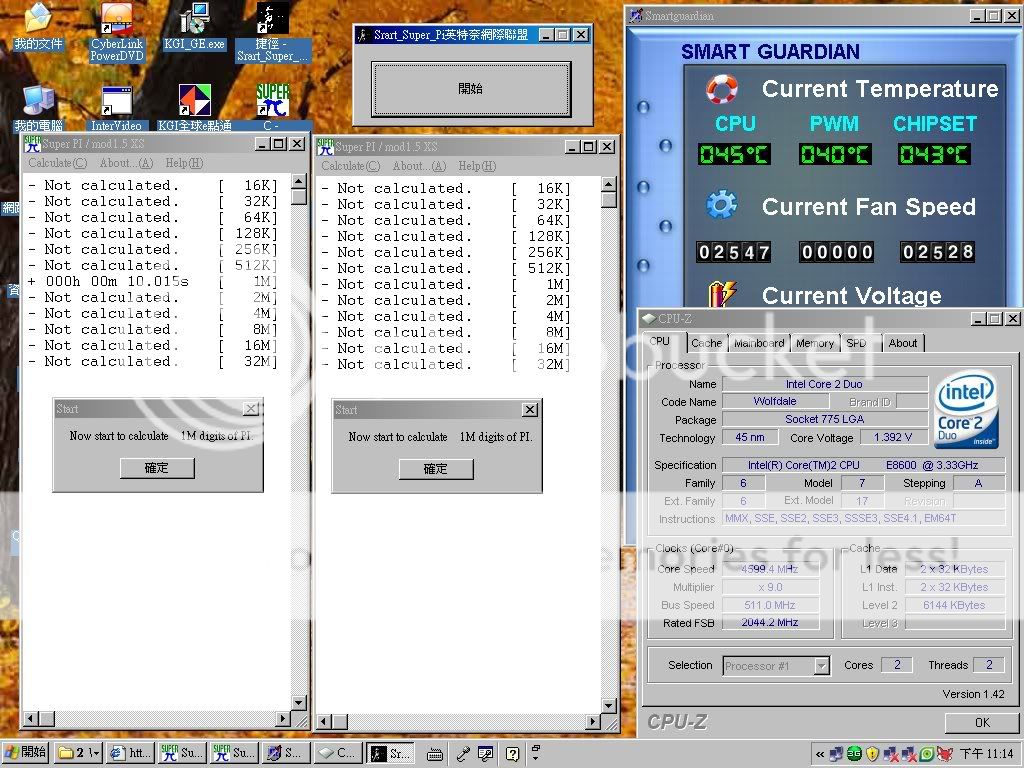The image size is (1024, 768).
Task: Launch the Super Pi desktop shortcut icon
Action: click(273, 102)
